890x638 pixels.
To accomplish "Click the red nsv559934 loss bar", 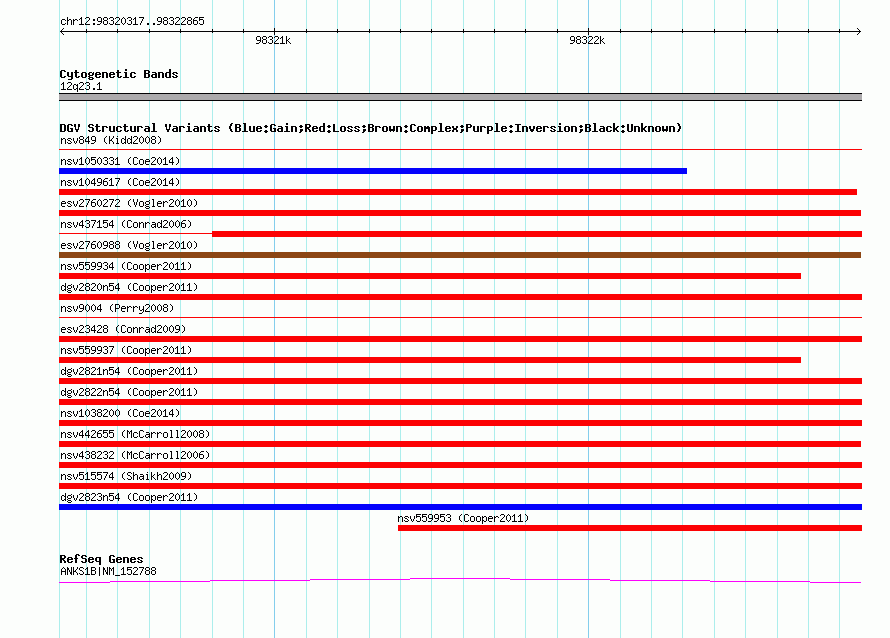I will pyautogui.click(x=430, y=276).
